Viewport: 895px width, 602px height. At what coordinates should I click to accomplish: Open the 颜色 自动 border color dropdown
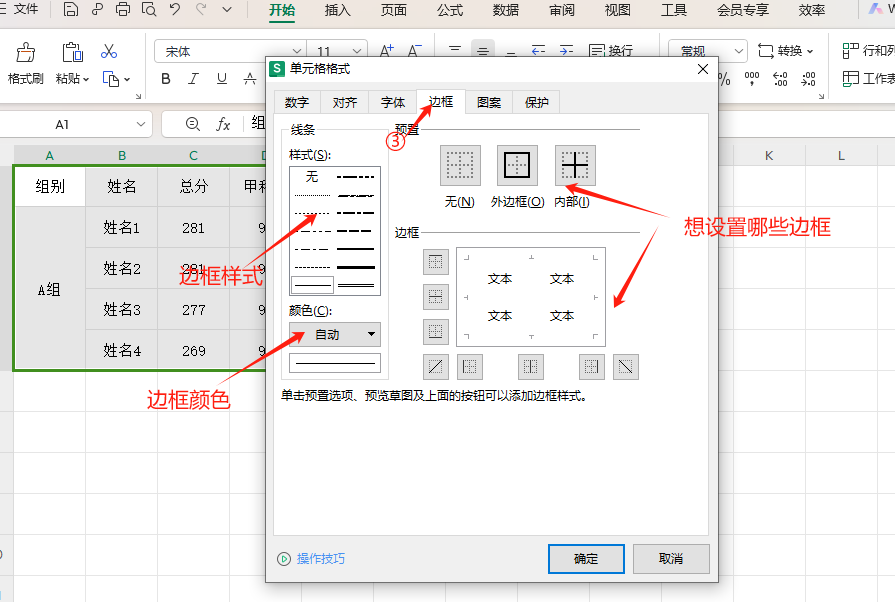[334, 334]
